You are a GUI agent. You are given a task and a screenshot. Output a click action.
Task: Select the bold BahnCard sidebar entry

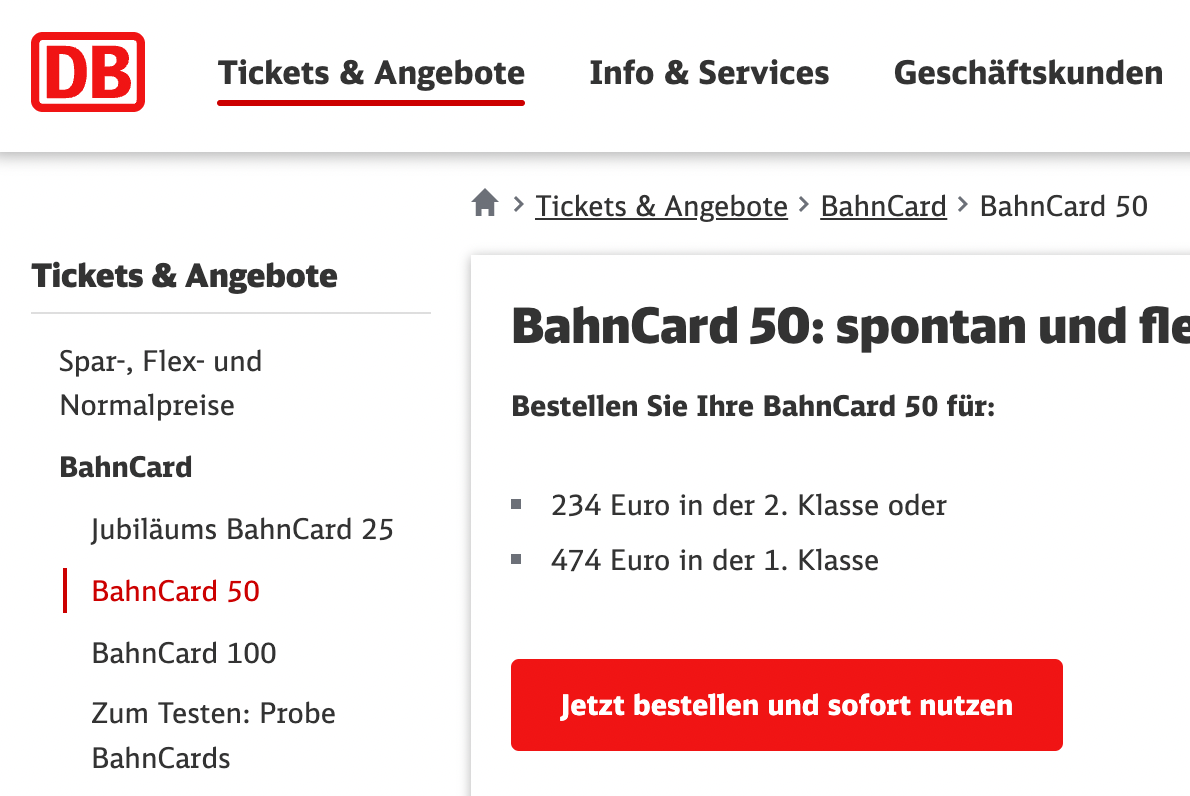[x=126, y=467]
